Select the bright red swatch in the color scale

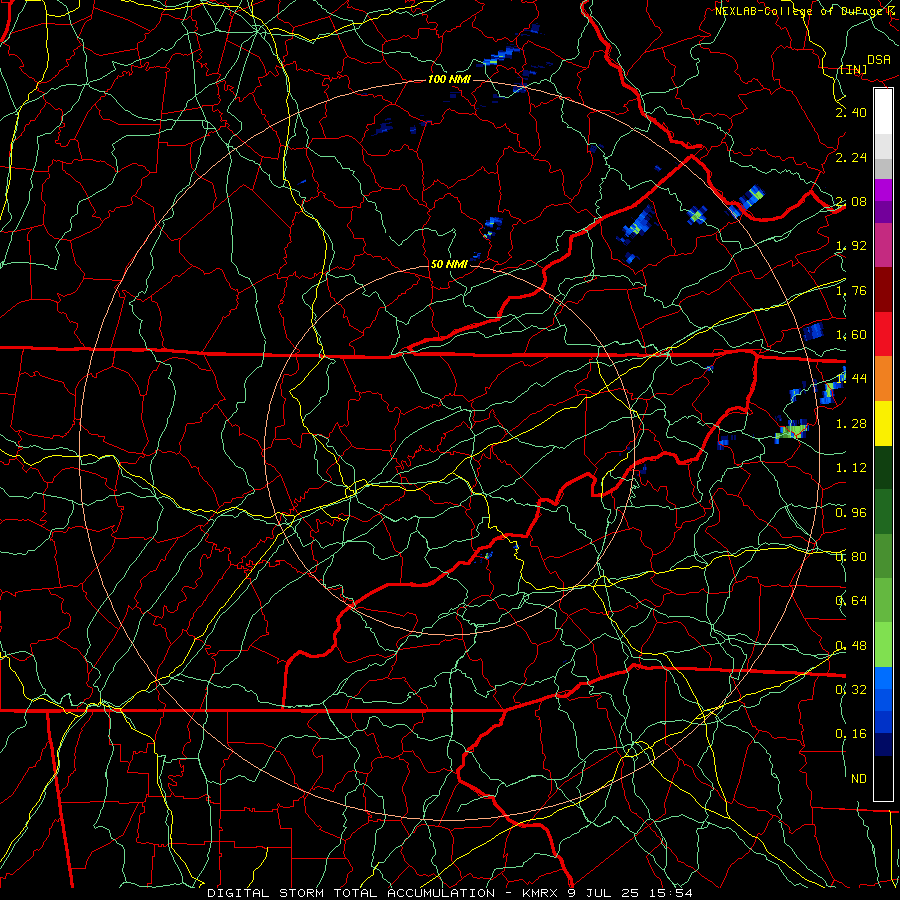[883, 335]
